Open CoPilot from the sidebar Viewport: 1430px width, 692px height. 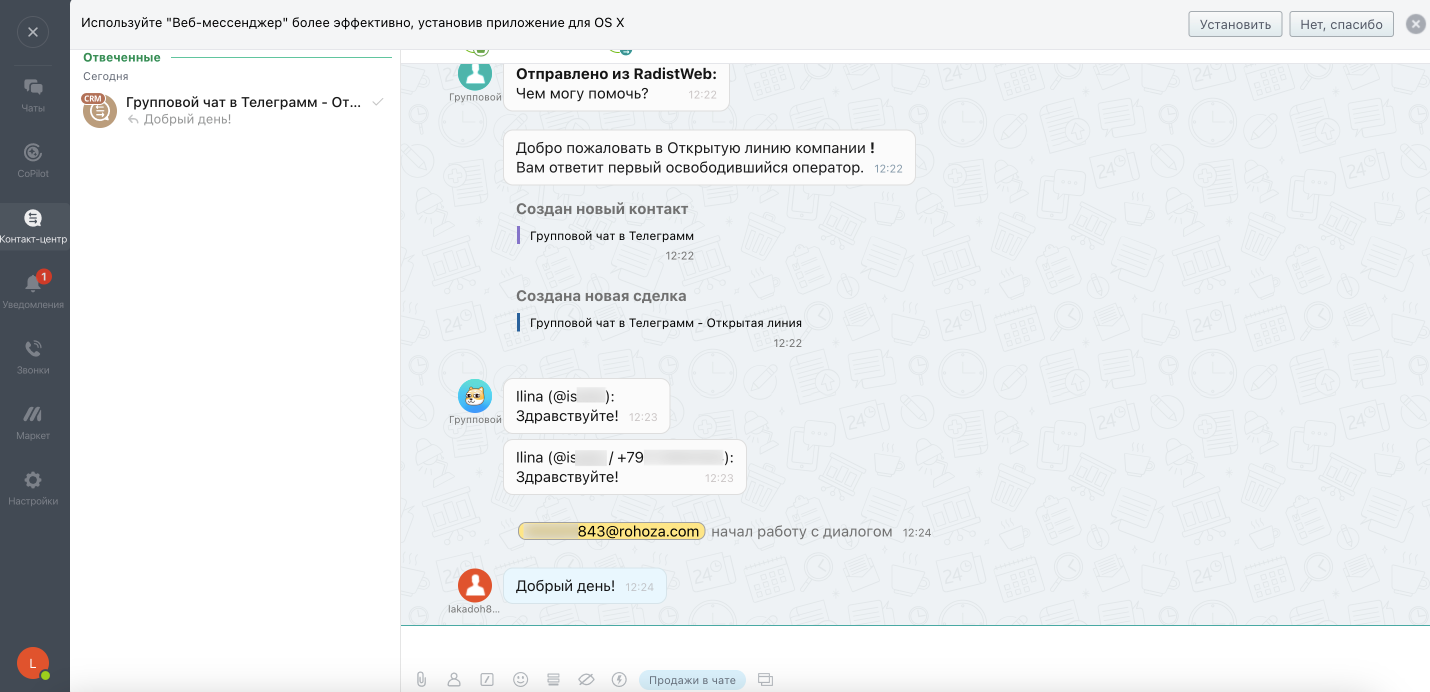point(33,160)
